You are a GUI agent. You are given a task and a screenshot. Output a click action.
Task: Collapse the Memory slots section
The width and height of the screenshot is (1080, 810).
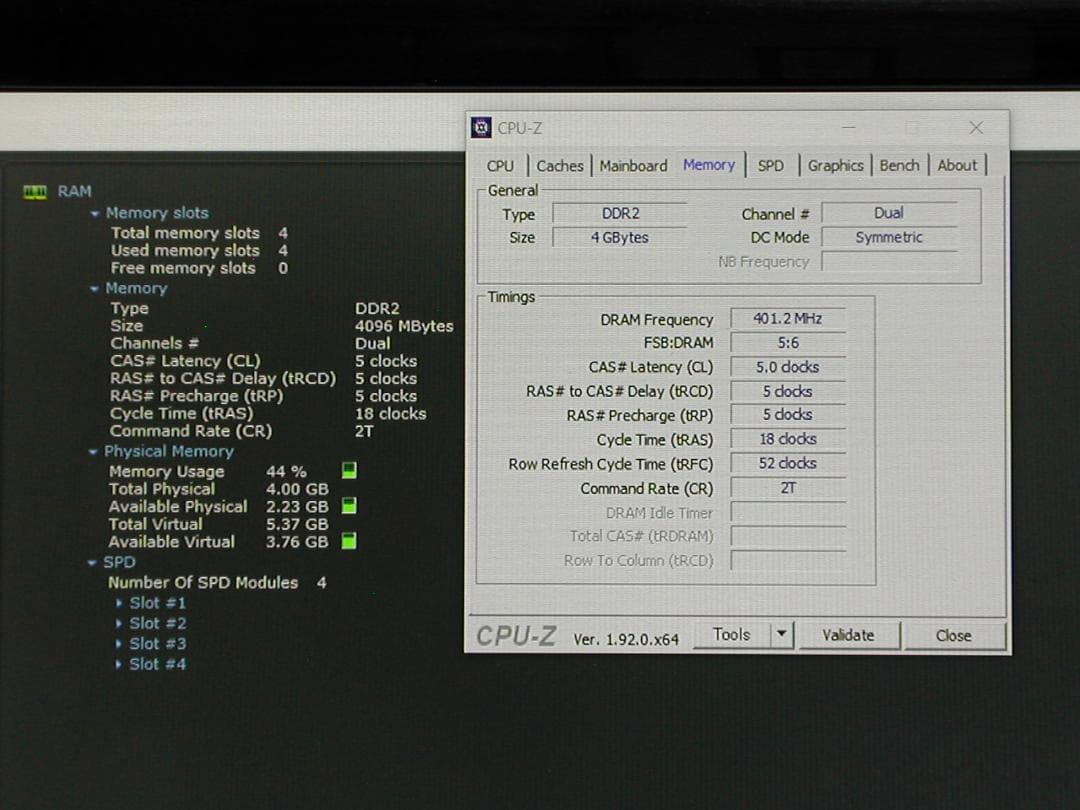click(x=94, y=213)
